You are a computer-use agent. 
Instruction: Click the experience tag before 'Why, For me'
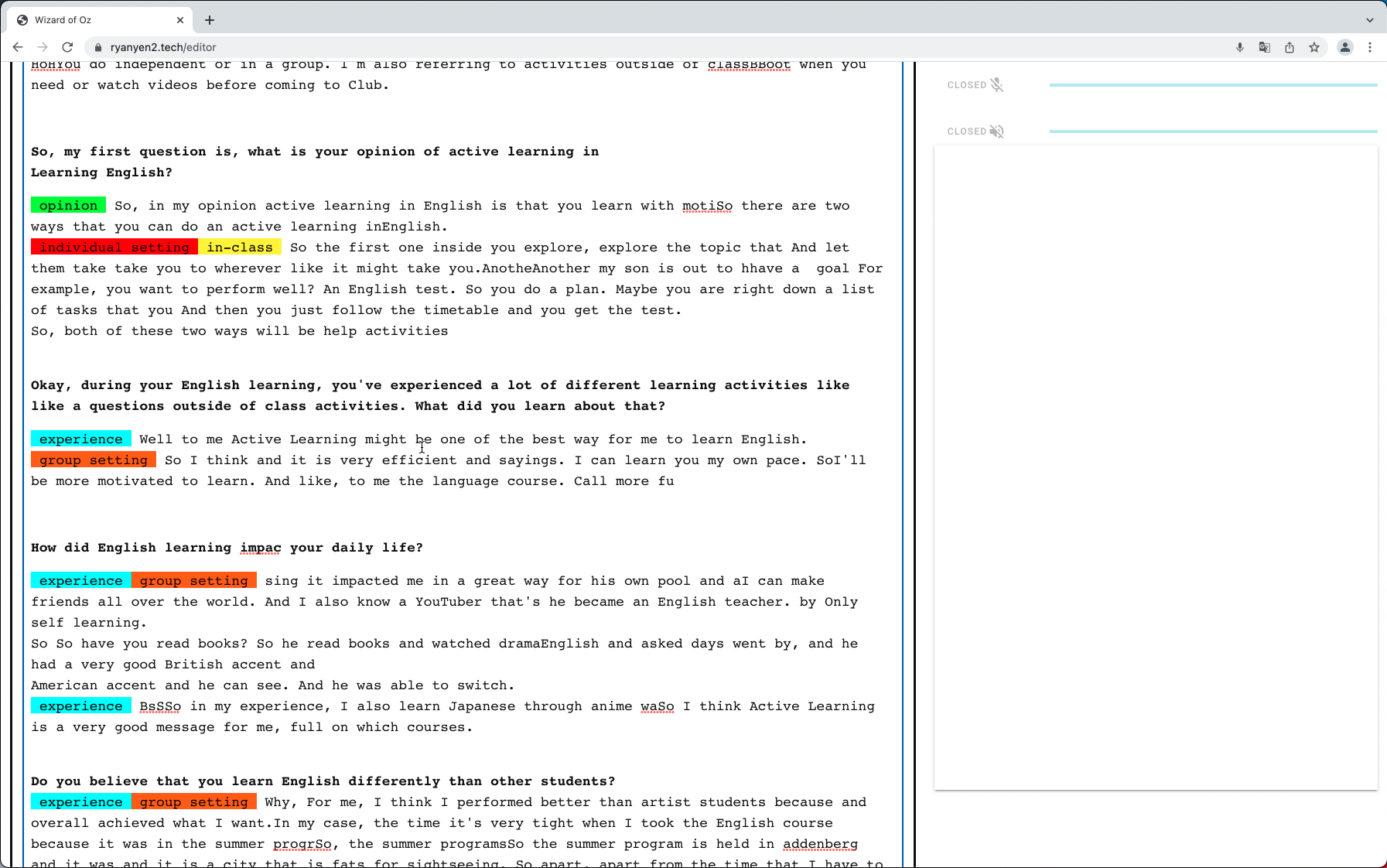tap(81, 802)
